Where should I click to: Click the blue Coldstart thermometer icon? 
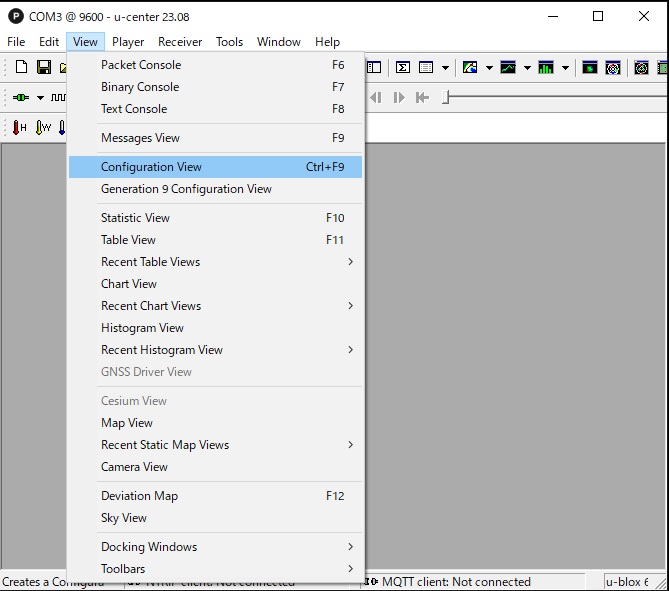[62, 127]
